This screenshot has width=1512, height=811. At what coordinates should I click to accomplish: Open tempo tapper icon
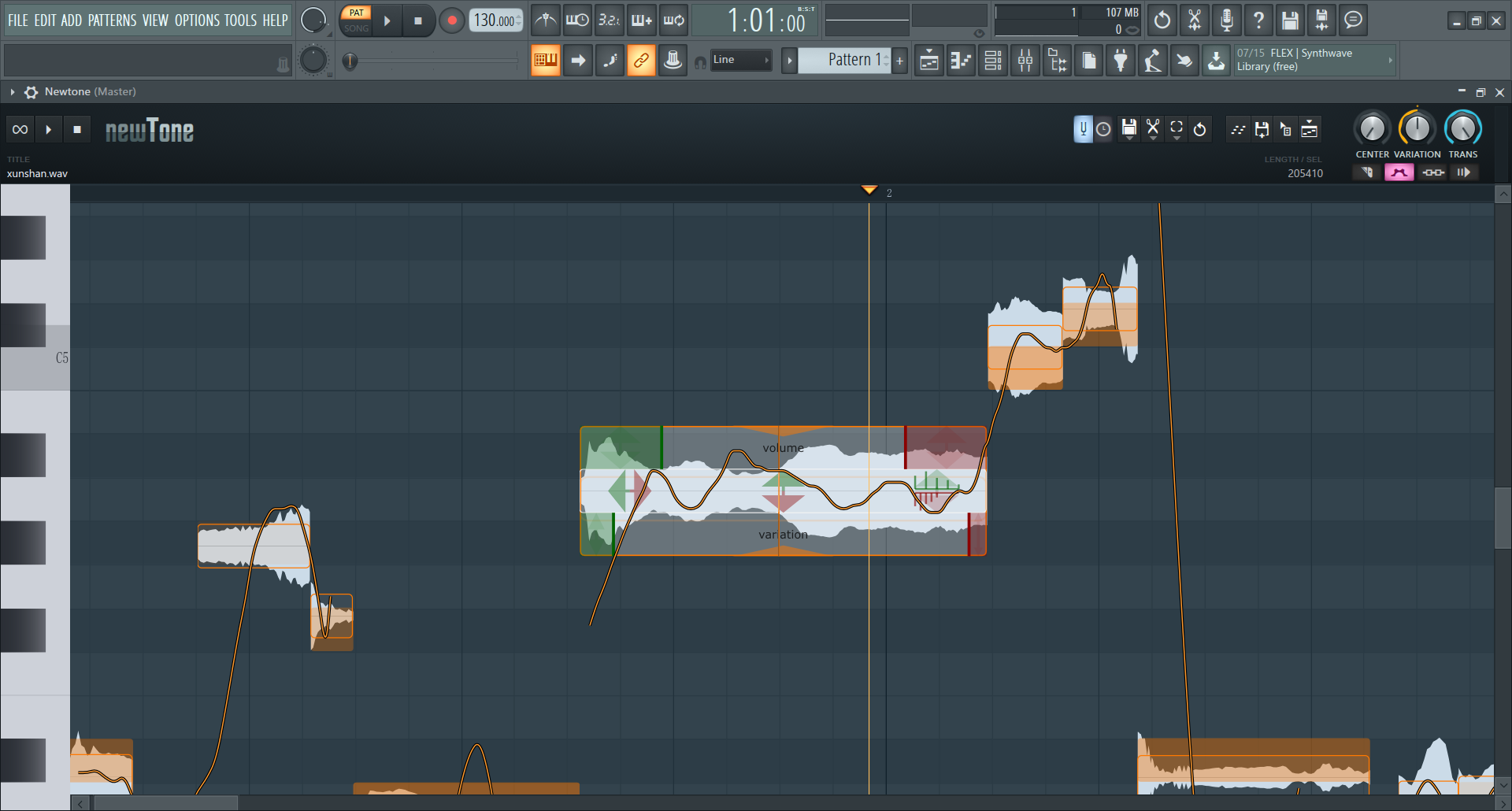tap(1153, 60)
